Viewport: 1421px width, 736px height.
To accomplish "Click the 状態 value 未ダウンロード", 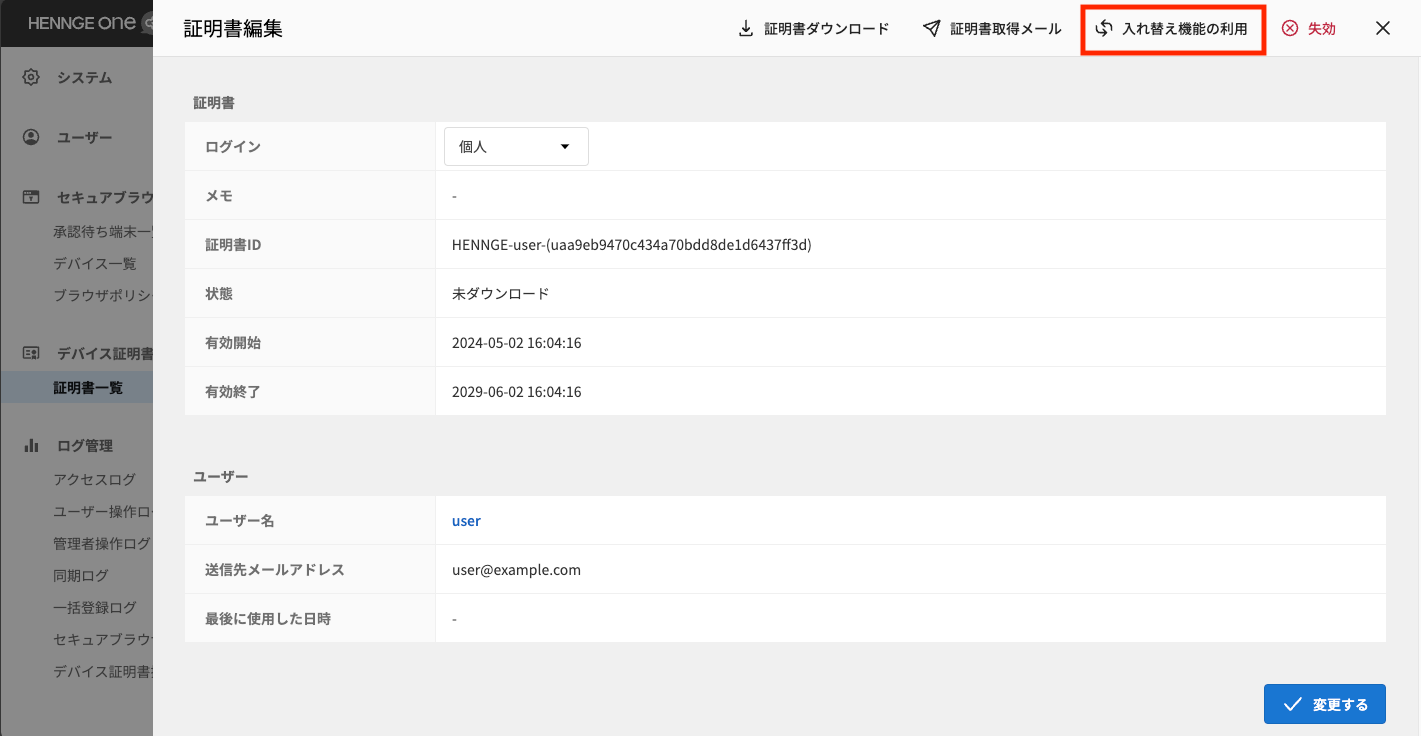I will pyautogui.click(x=501, y=294).
